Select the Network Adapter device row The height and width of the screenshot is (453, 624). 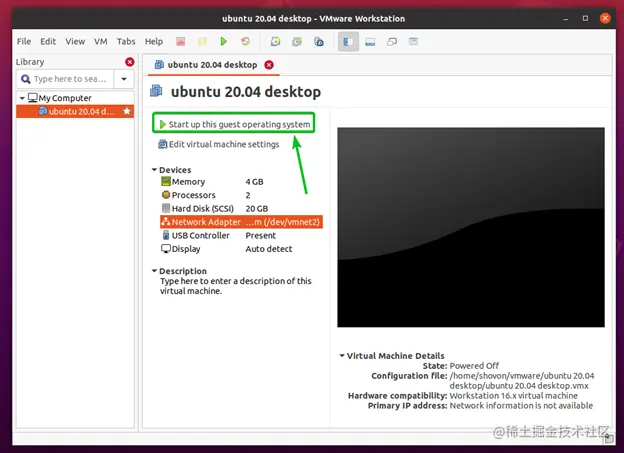pyautogui.click(x=241, y=222)
